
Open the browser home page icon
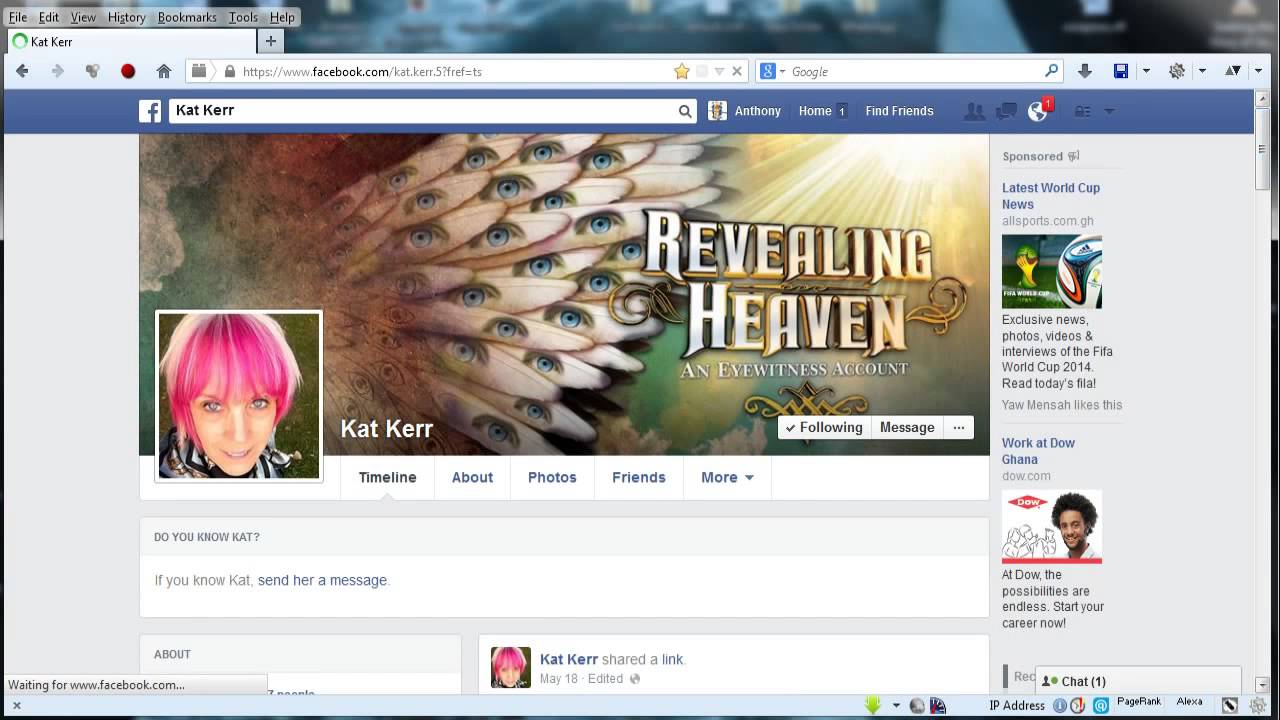point(164,71)
